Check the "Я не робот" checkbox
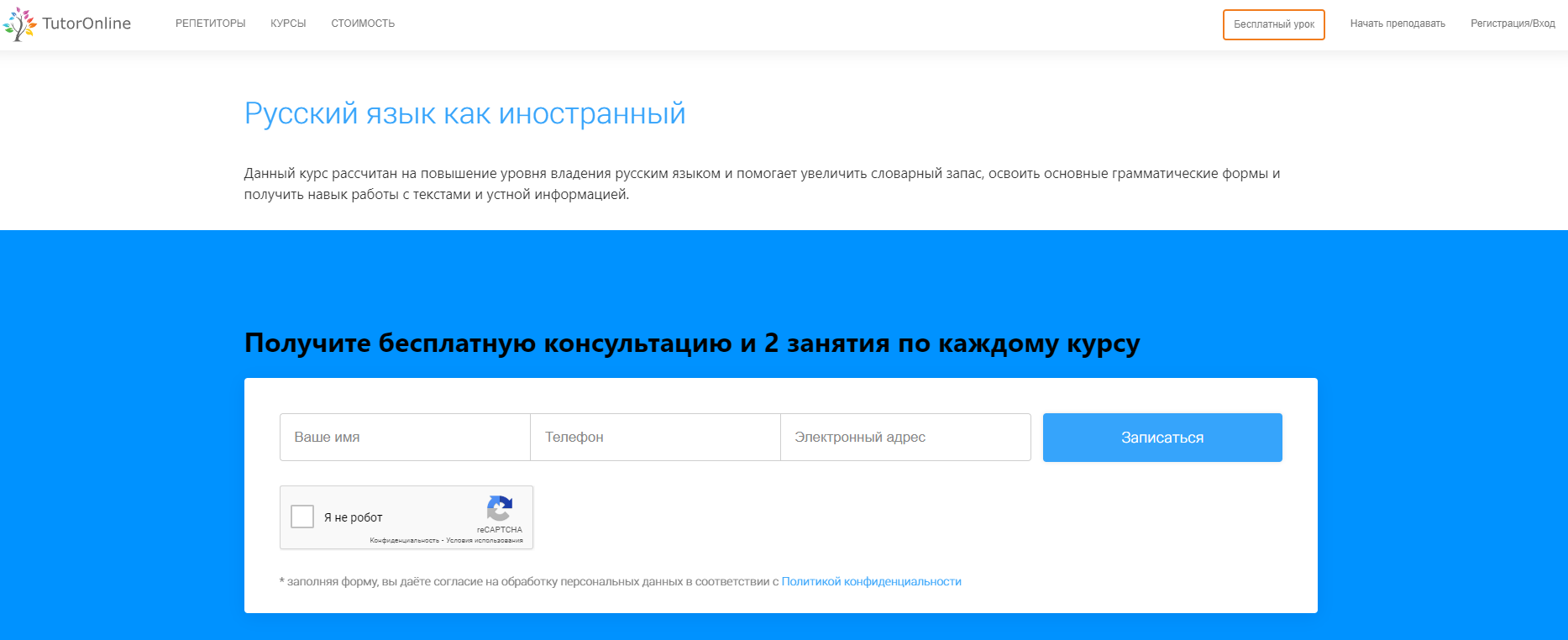 302,517
